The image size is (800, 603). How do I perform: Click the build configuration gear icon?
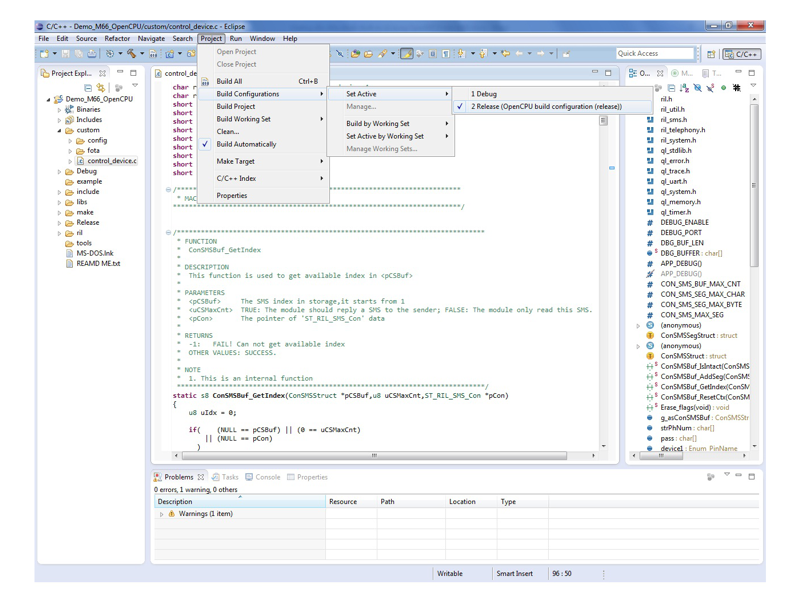[x=110, y=54]
